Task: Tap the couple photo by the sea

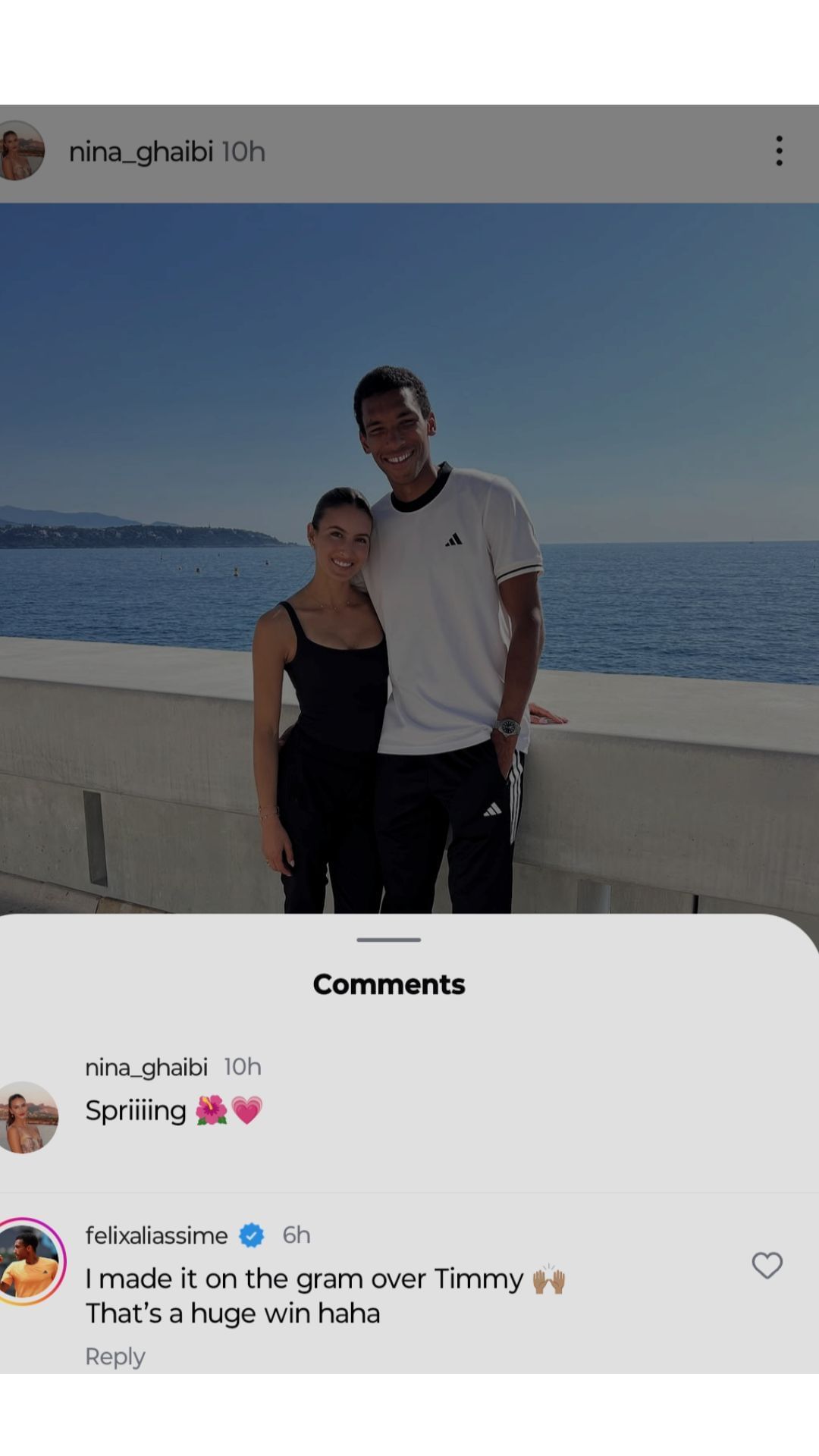Action: [x=409, y=558]
